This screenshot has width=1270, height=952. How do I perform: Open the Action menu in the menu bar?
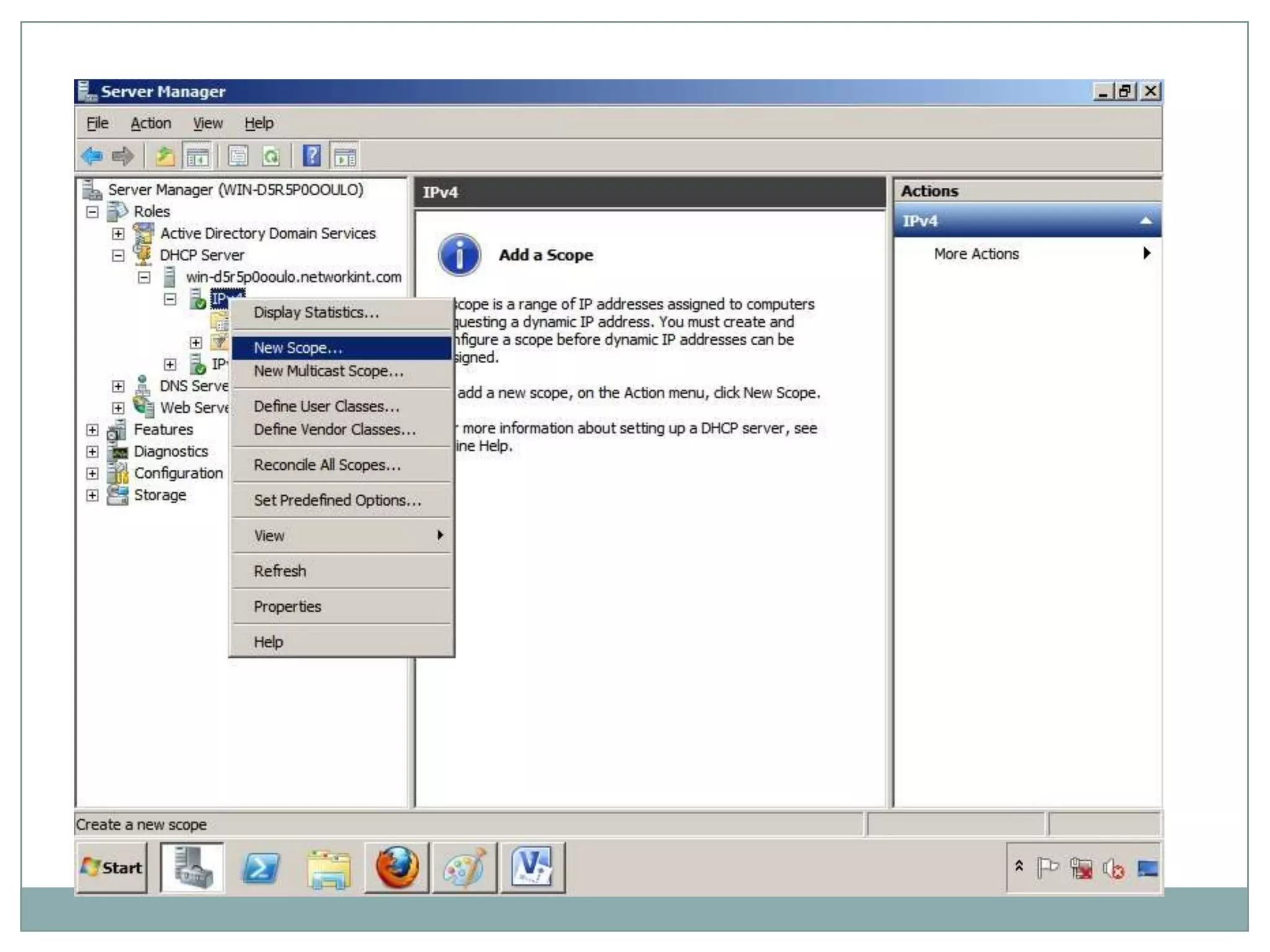(x=151, y=123)
